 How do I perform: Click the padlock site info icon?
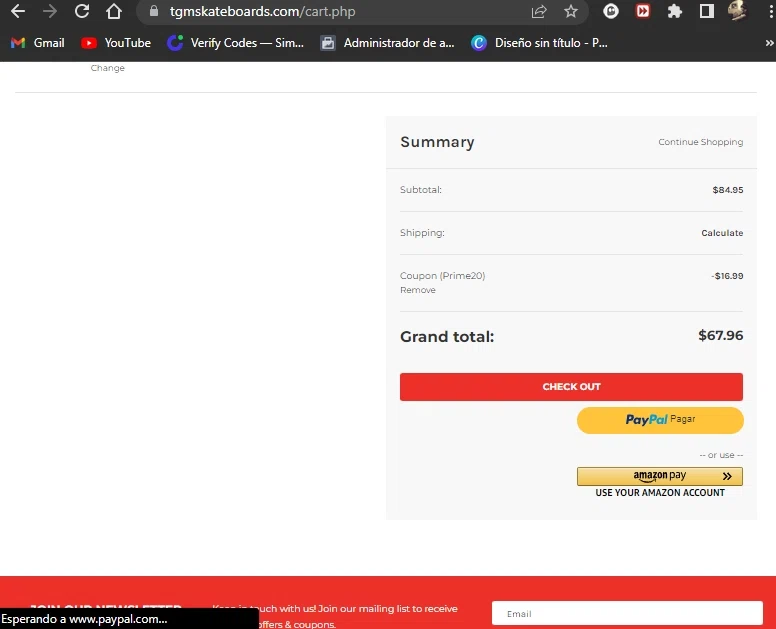[x=154, y=11]
